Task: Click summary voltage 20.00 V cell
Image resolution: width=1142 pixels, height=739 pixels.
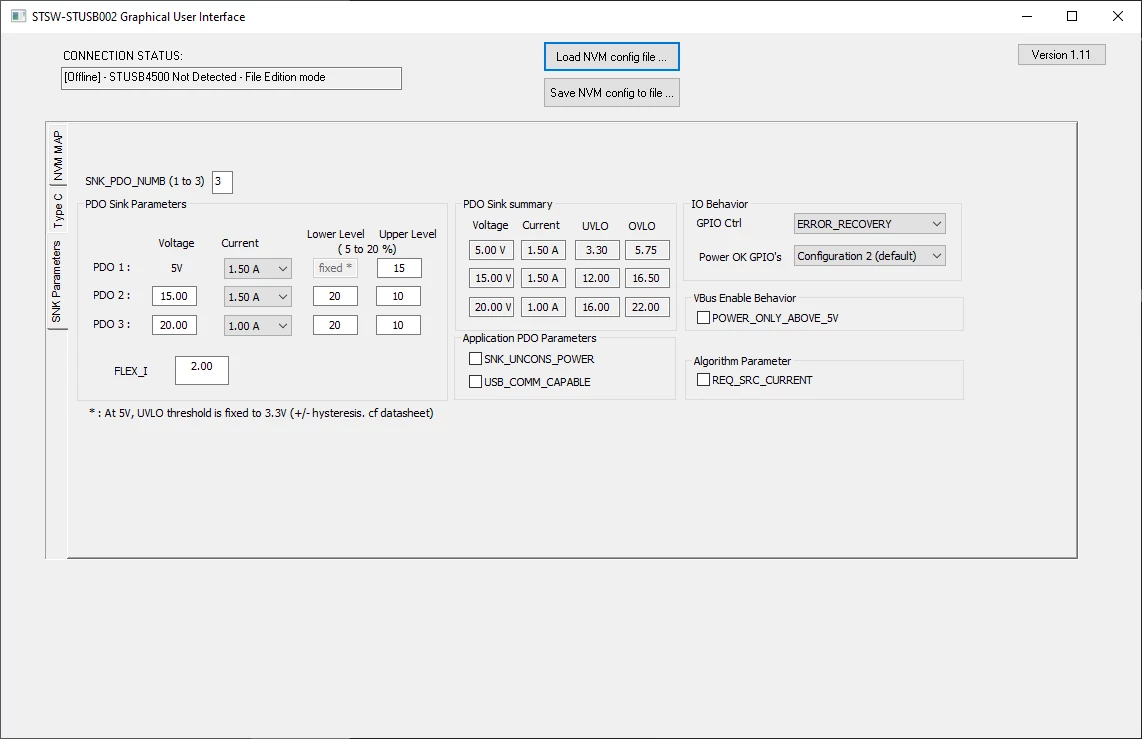Action: (491, 307)
